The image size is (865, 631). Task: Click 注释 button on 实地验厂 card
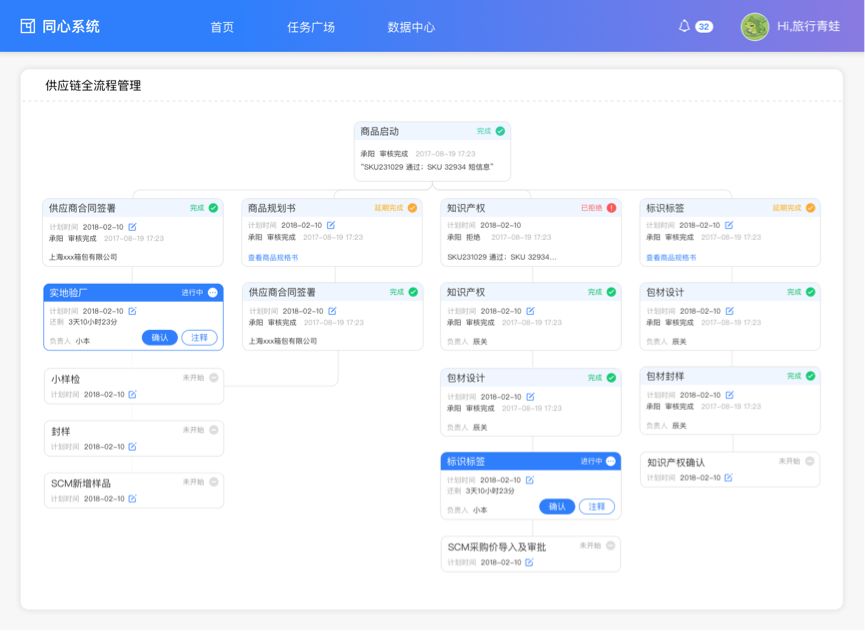(200, 338)
